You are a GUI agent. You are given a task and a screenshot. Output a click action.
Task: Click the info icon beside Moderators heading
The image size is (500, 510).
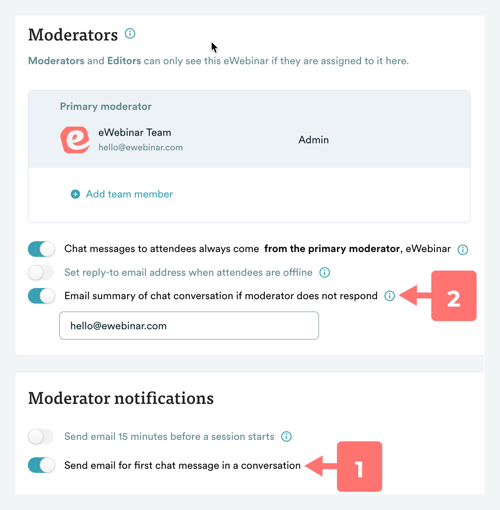coord(130,34)
